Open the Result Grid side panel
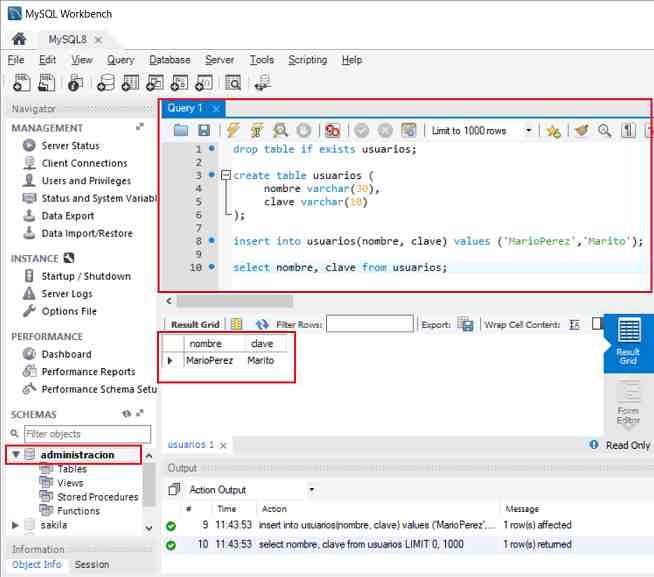The height and width of the screenshot is (577, 654). tap(628, 340)
